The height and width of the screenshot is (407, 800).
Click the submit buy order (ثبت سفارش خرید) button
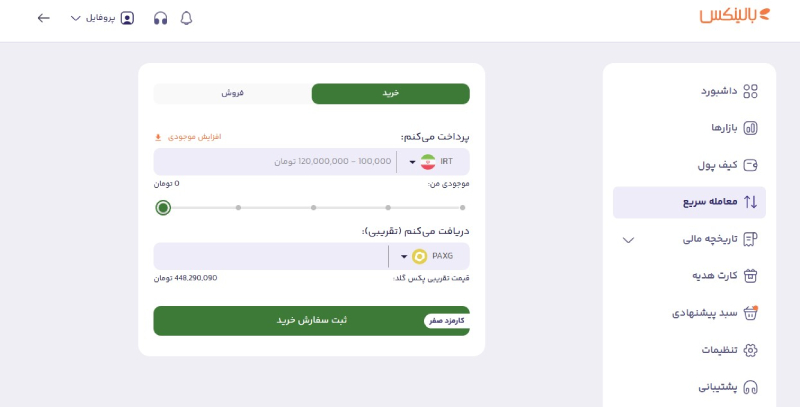click(x=311, y=320)
